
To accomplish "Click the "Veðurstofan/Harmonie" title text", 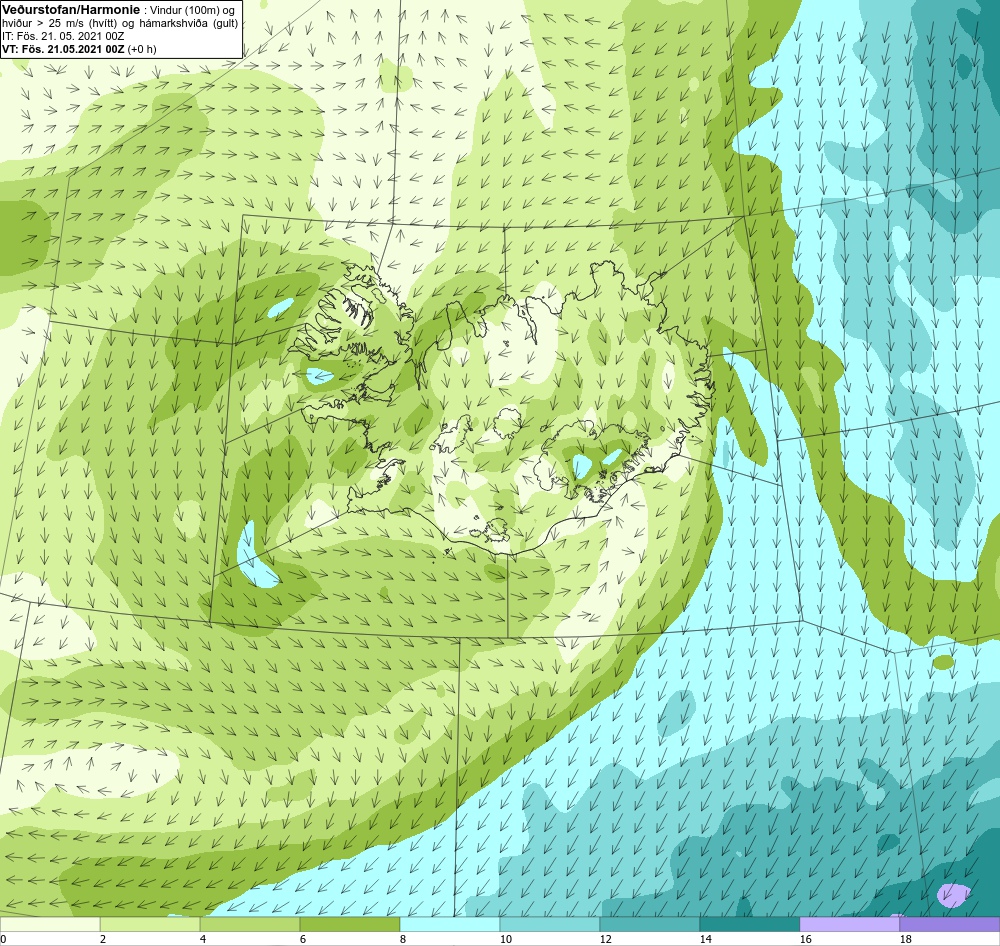I will pyautogui.click(x=70, y=10).
